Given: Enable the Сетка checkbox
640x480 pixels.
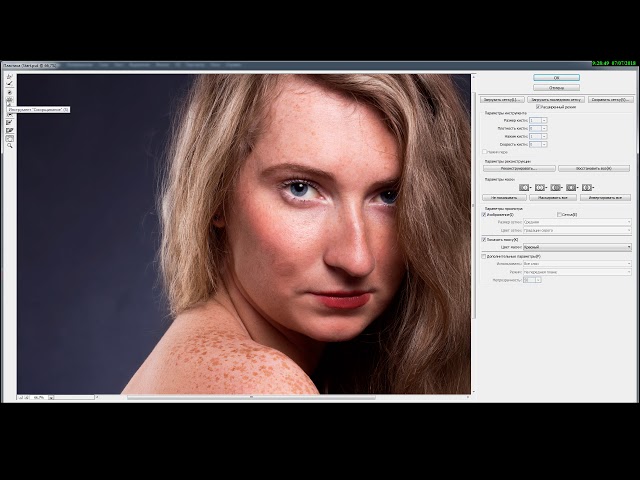Looking at the screenshot, I should point(560,214).
